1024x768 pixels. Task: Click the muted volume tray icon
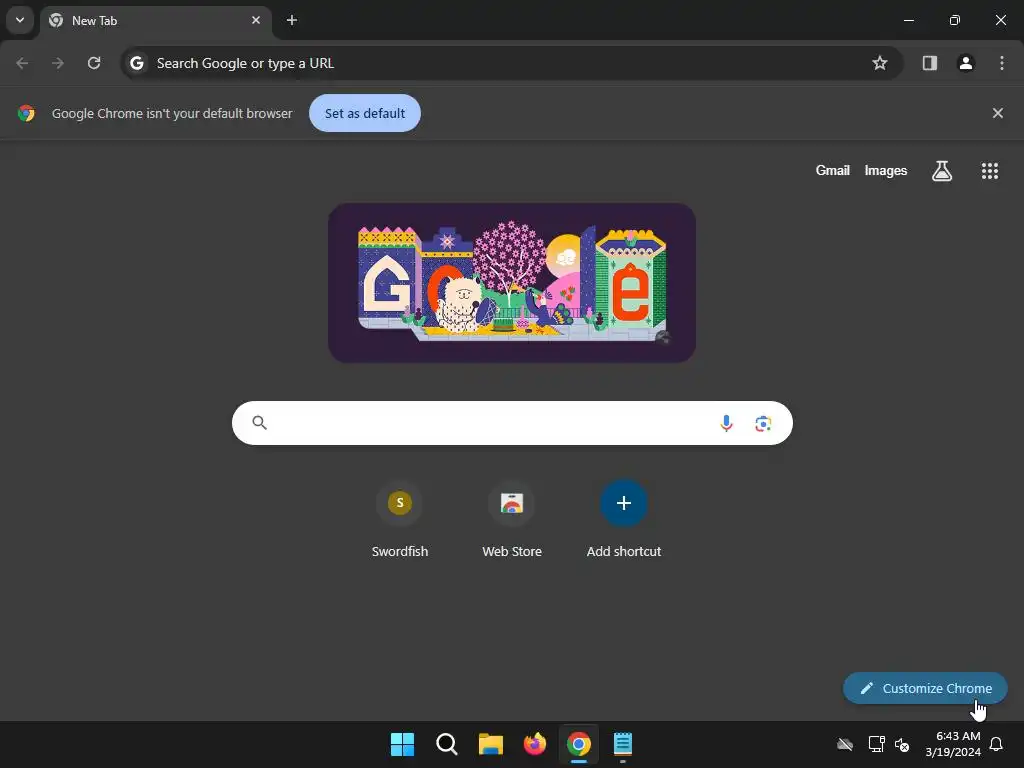[x=903, y=744]
